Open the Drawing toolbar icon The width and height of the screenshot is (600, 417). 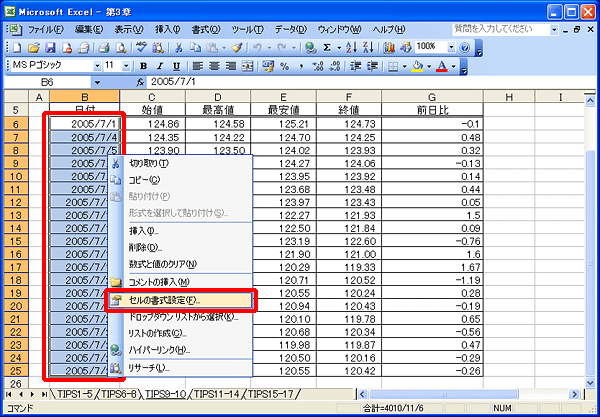[x=405, y=47]
